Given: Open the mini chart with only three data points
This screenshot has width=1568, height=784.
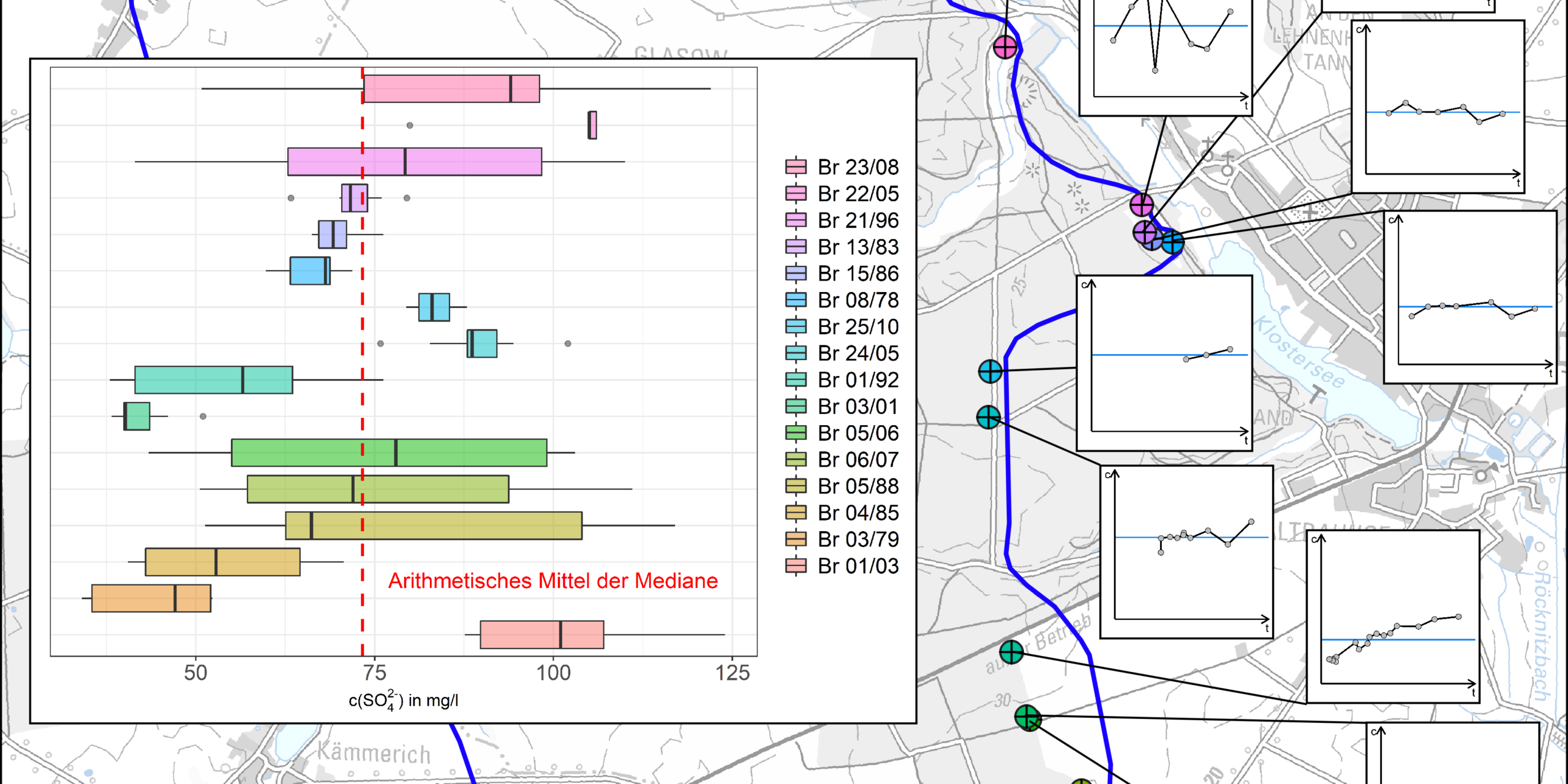Looking at the screenshot, I should (1164, 363).
